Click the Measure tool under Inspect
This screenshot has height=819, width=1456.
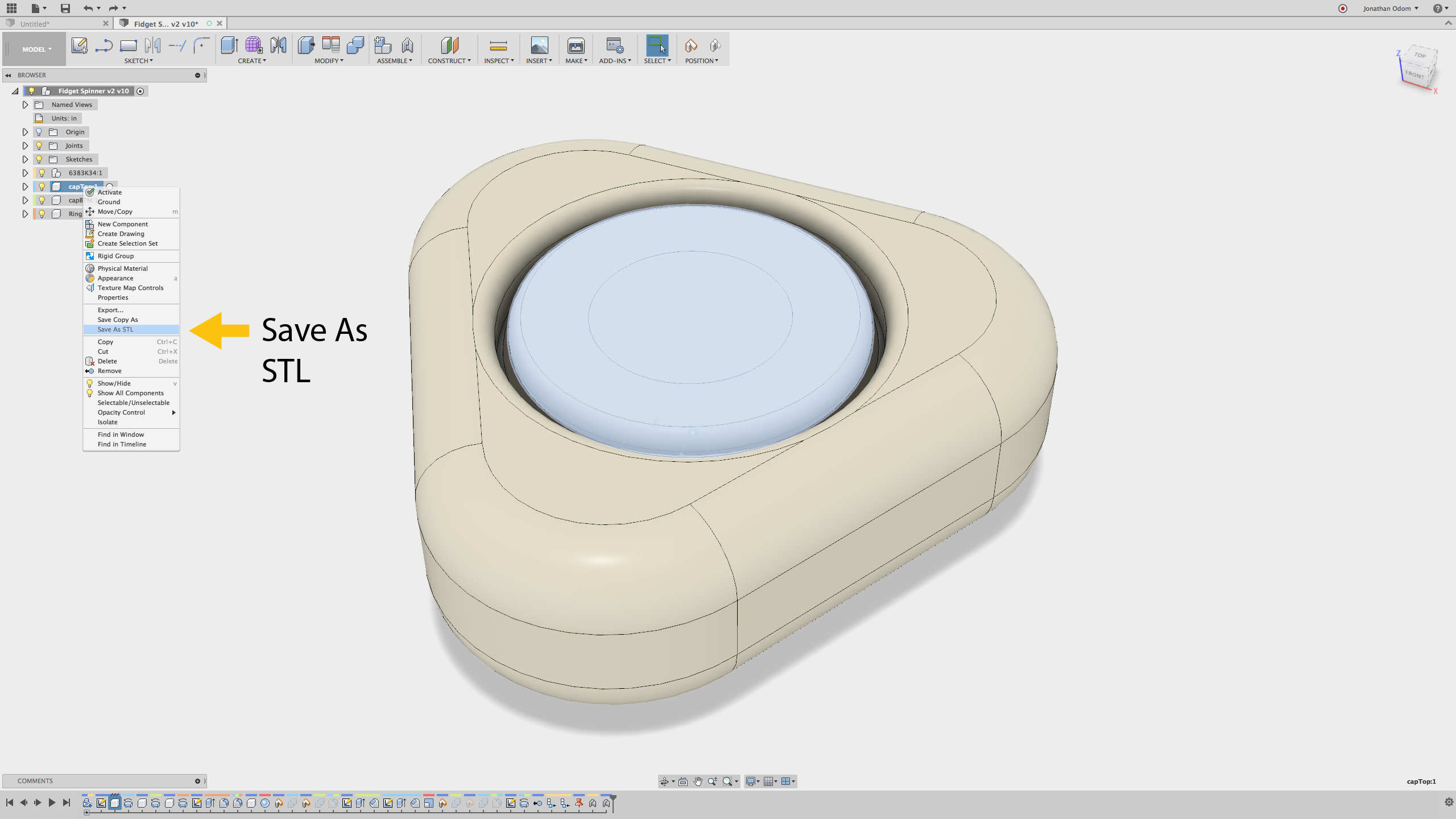point(498,45)
